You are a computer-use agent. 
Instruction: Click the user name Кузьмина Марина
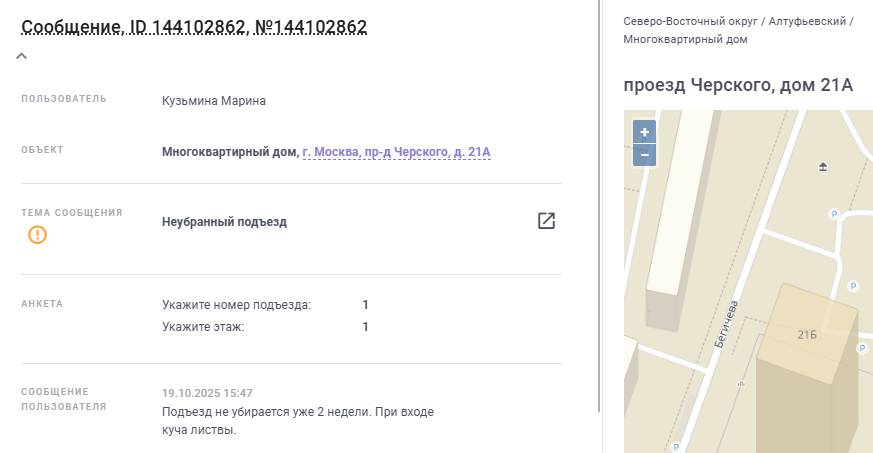(x=214, y=101)
